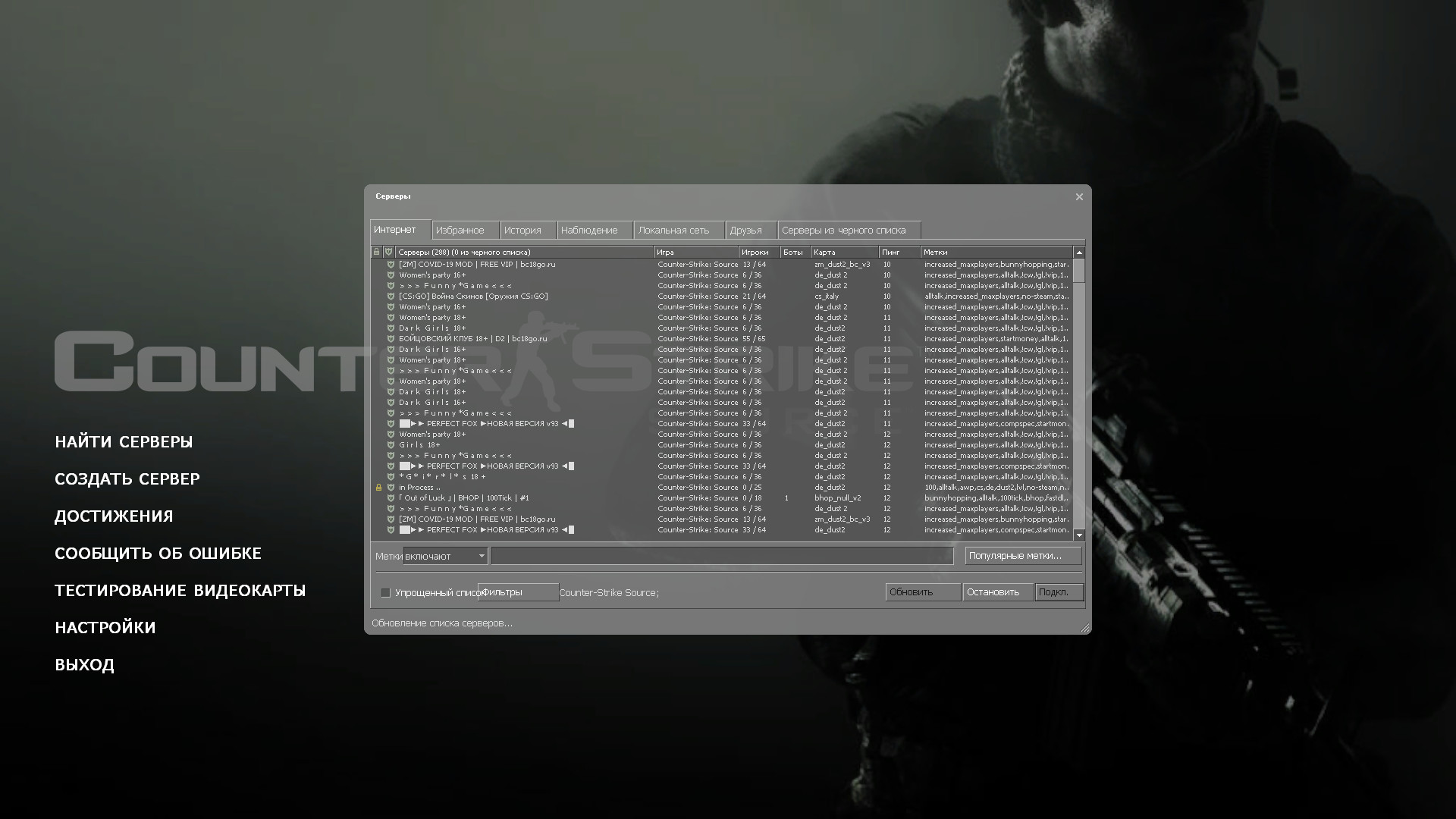Click the padlock icon on the 'in Process' server row
Viewport: 1456px width, 819px height.
tap(378, 488)
